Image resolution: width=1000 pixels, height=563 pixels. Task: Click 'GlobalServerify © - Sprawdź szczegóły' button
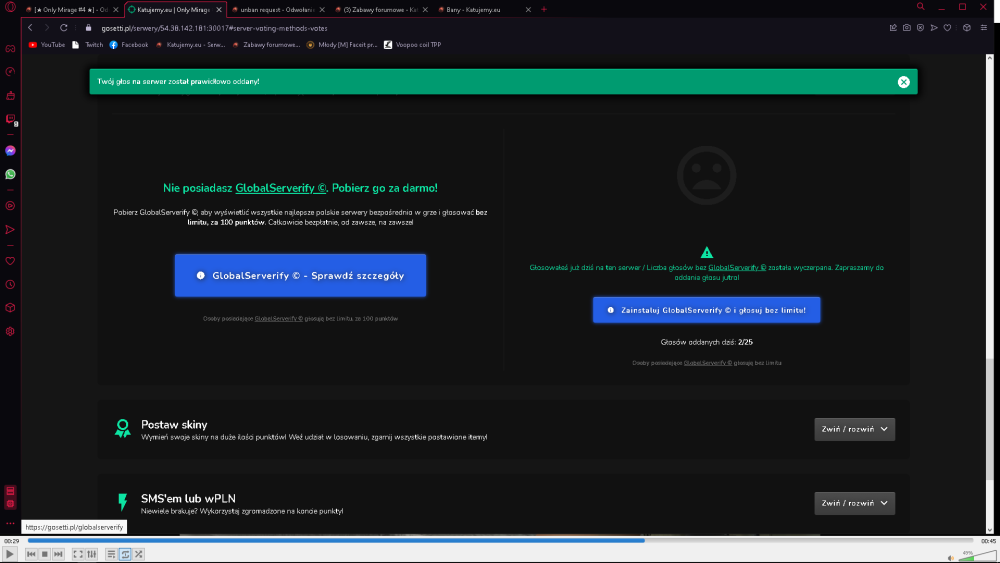pyautogui.click(x=300, y=275)
